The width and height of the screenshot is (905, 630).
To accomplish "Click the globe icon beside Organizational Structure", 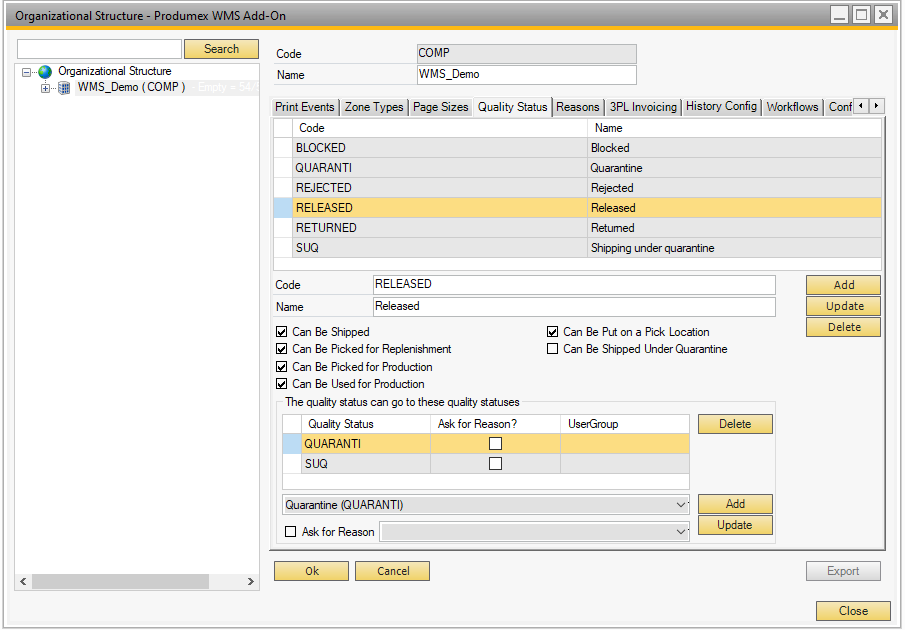I will pos(45,72).
